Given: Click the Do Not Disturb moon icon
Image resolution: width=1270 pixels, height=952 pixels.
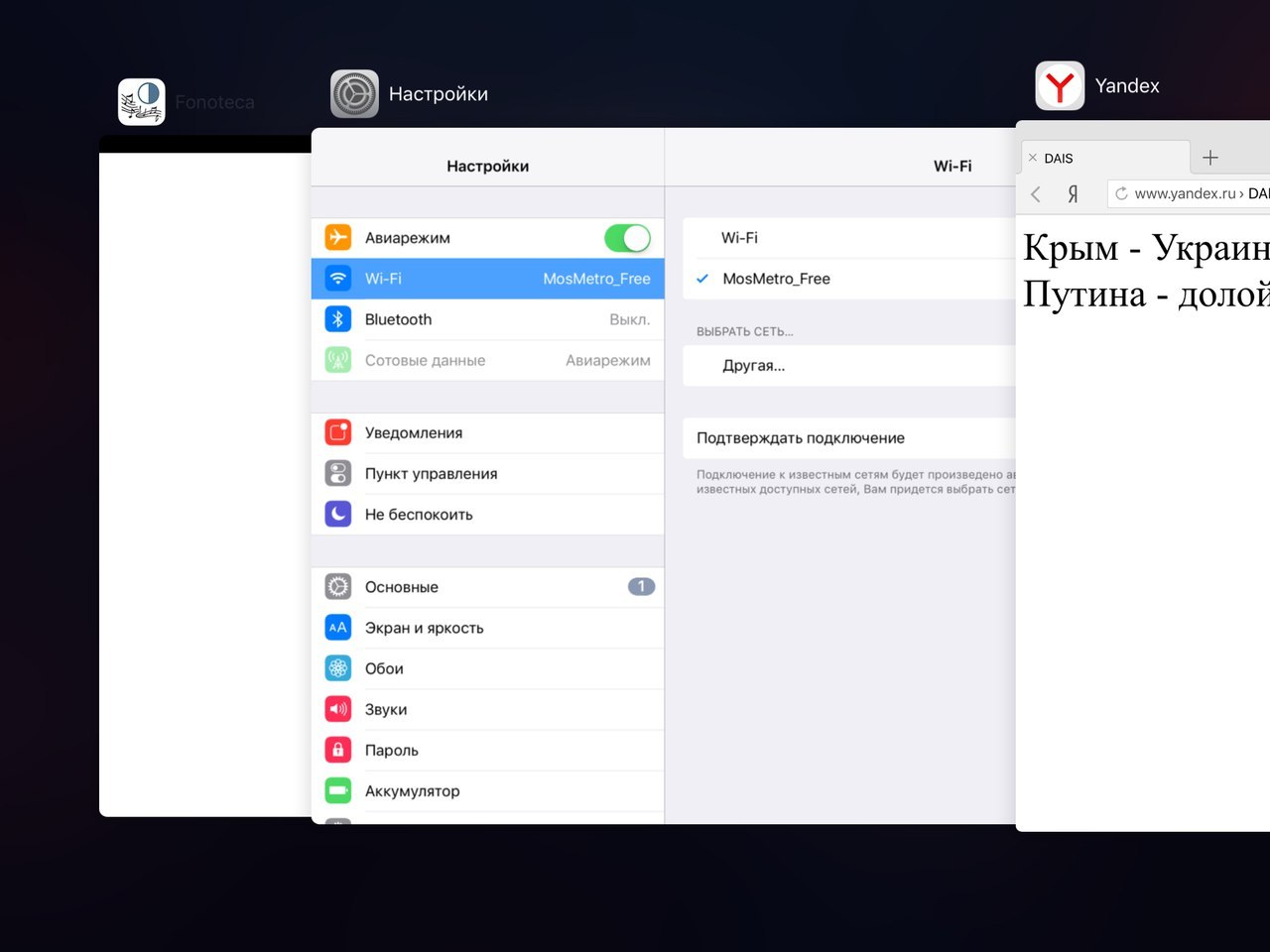Looking at the screenshot, I should (338, 515).
